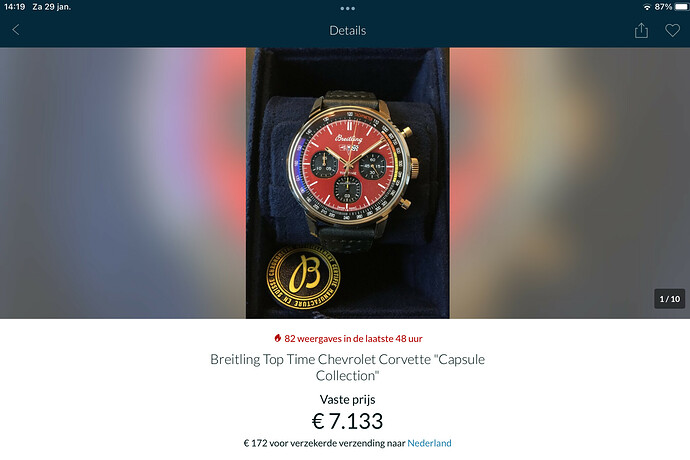This screenshot has height=460, width=690.
Task: Tap the € 172 insured shipping text
Action: tap(324, 443)
